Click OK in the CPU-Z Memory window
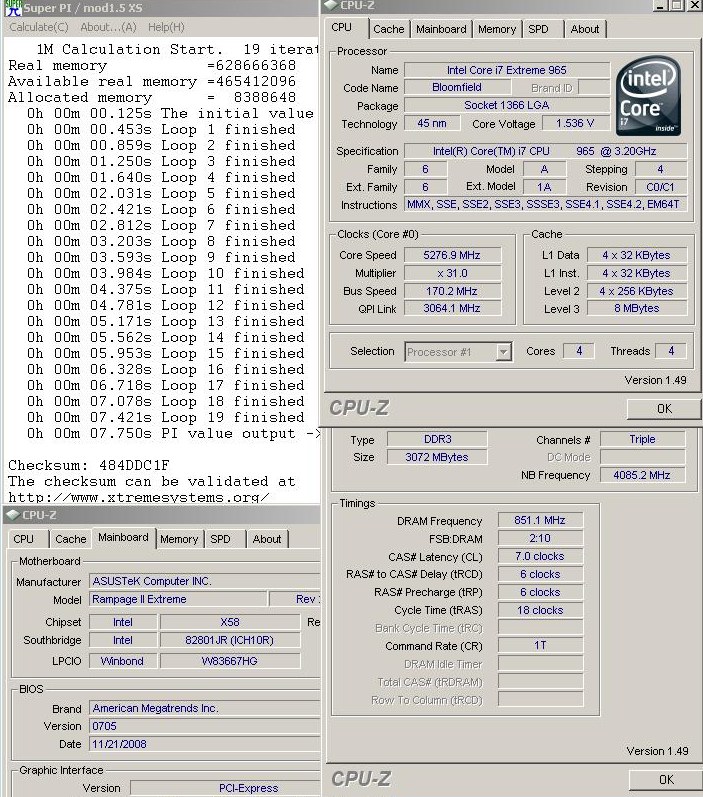This screenshot has height=797, width=703. (x=666, y=780)
